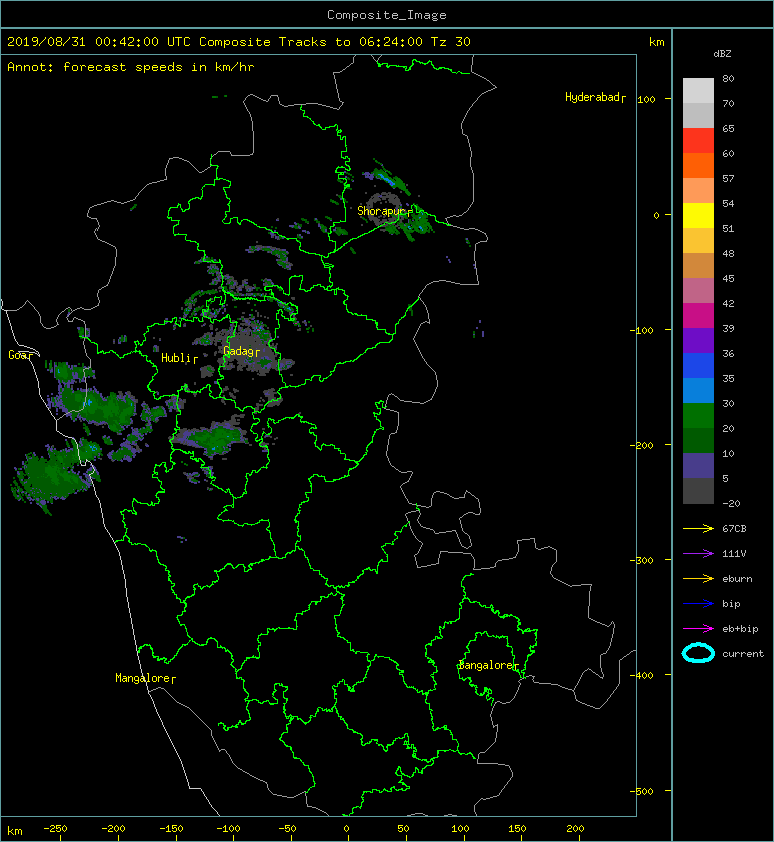The image size is (774, 842).
Task: Click the 0 mark on the horizontal axis
Action: [346, 828]
